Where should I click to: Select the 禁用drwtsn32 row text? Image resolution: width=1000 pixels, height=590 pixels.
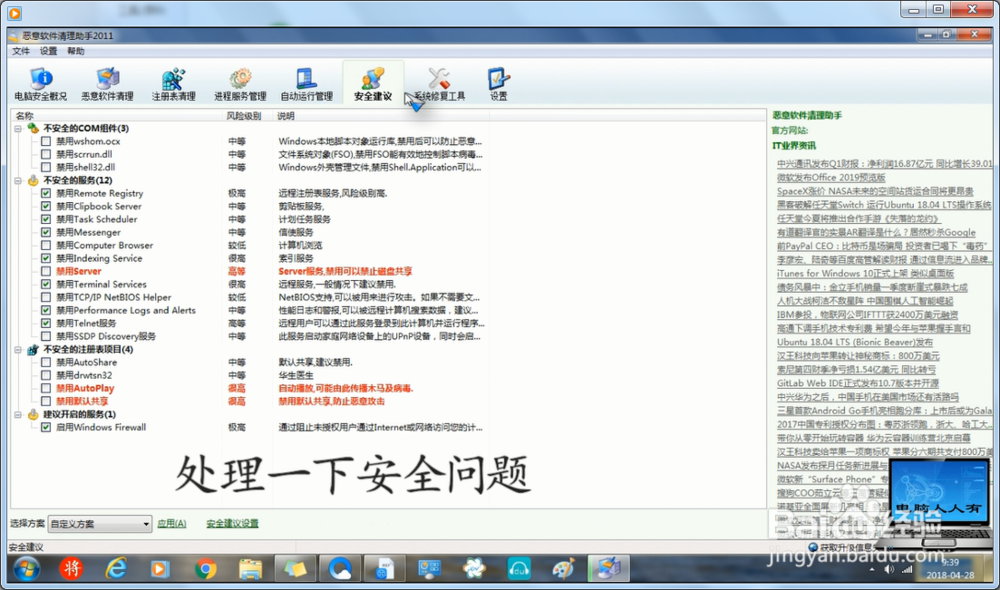click(84, 376)
